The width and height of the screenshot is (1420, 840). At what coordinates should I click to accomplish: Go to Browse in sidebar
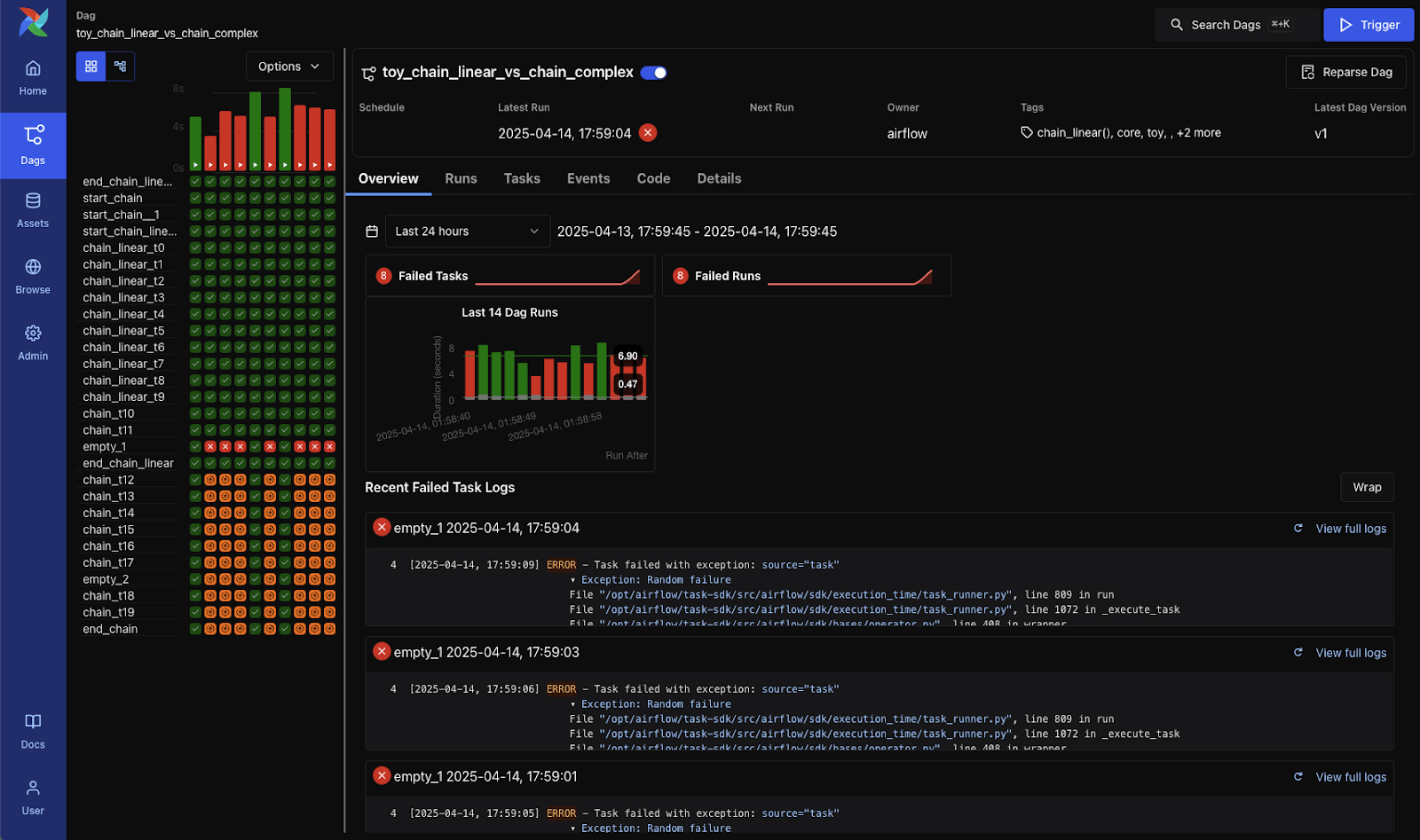[33, 277]
